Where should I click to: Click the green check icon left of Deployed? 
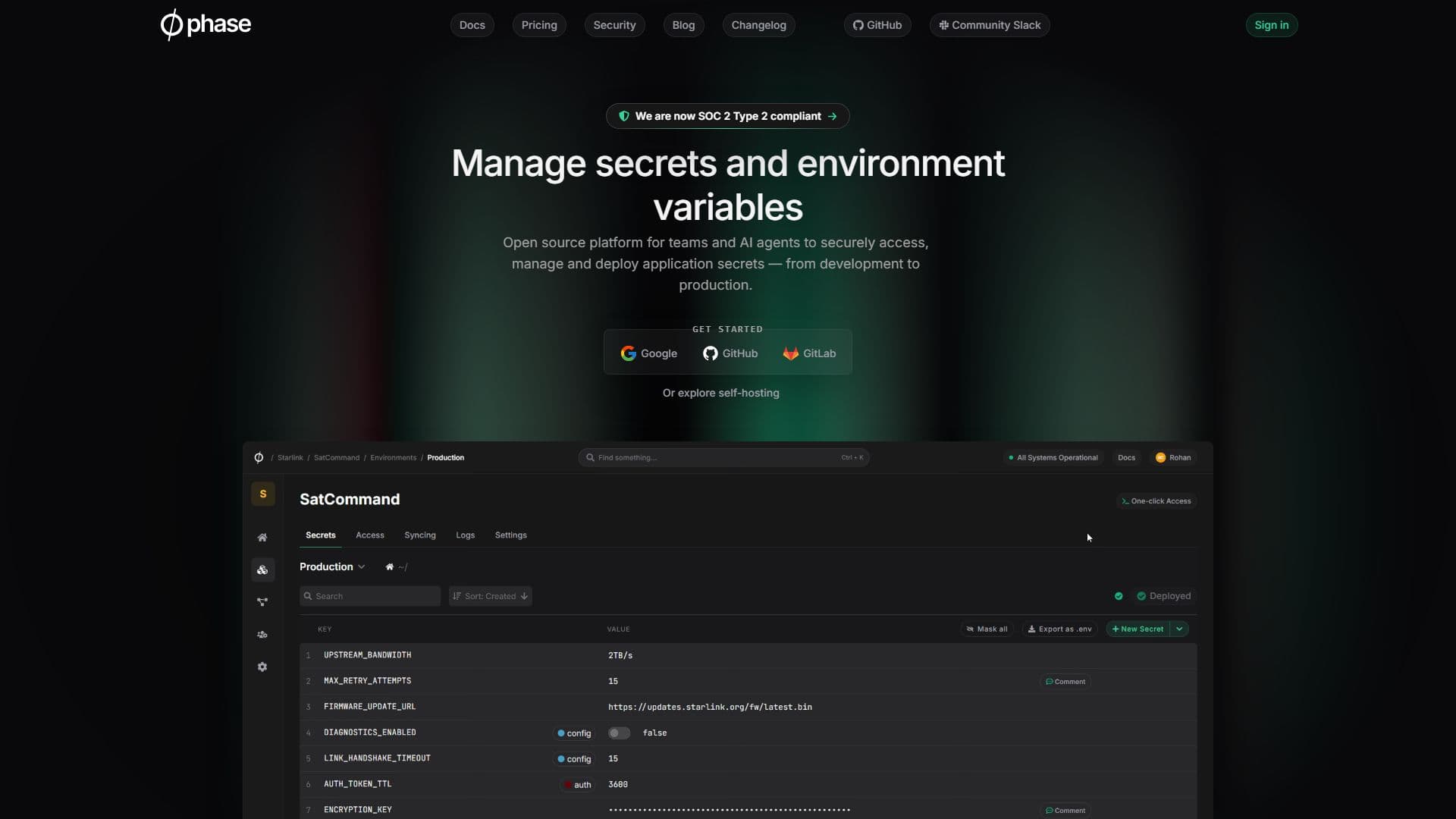click(x=1119, y=596)
